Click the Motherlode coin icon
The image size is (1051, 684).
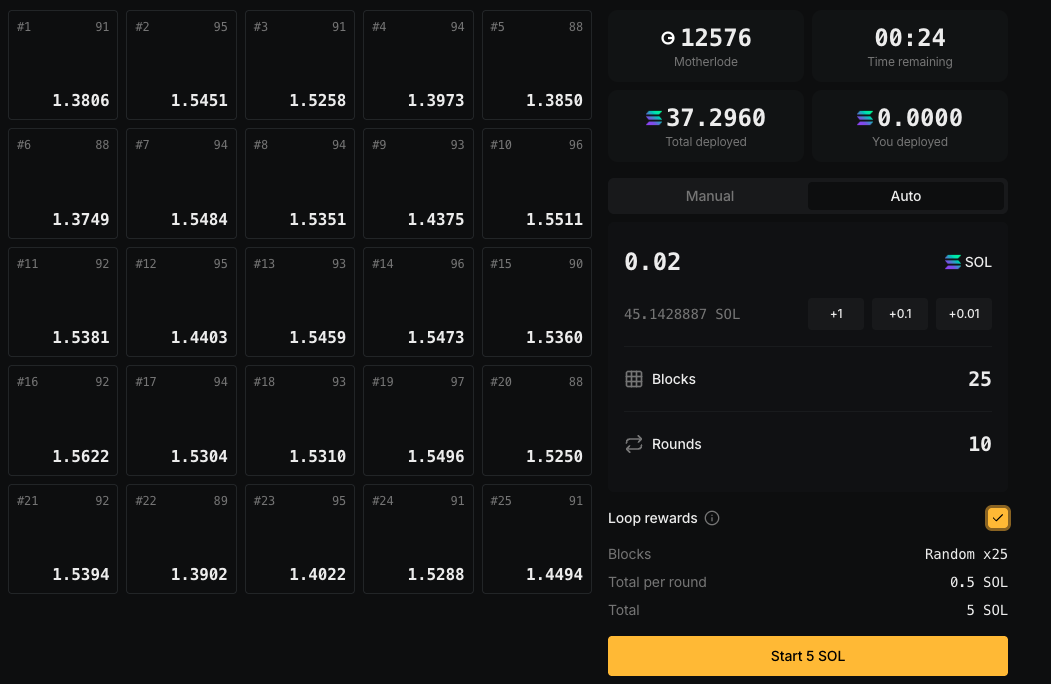click(668, 38)
